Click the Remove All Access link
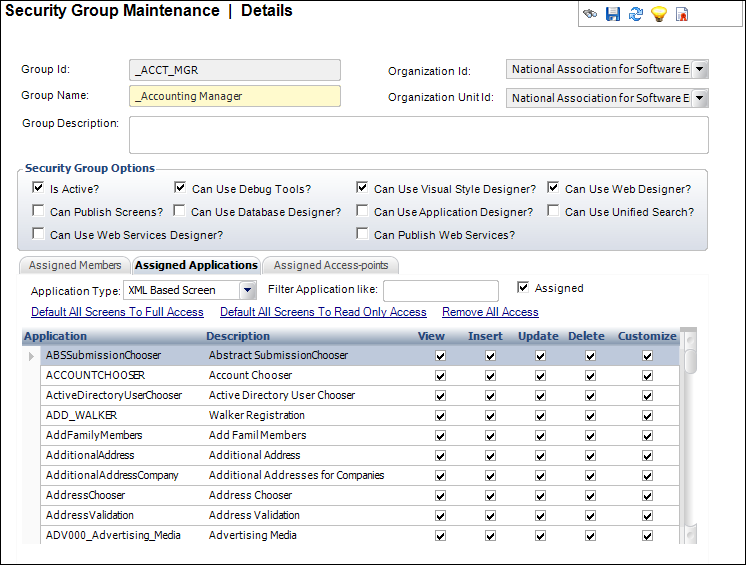 click(490, 312)
